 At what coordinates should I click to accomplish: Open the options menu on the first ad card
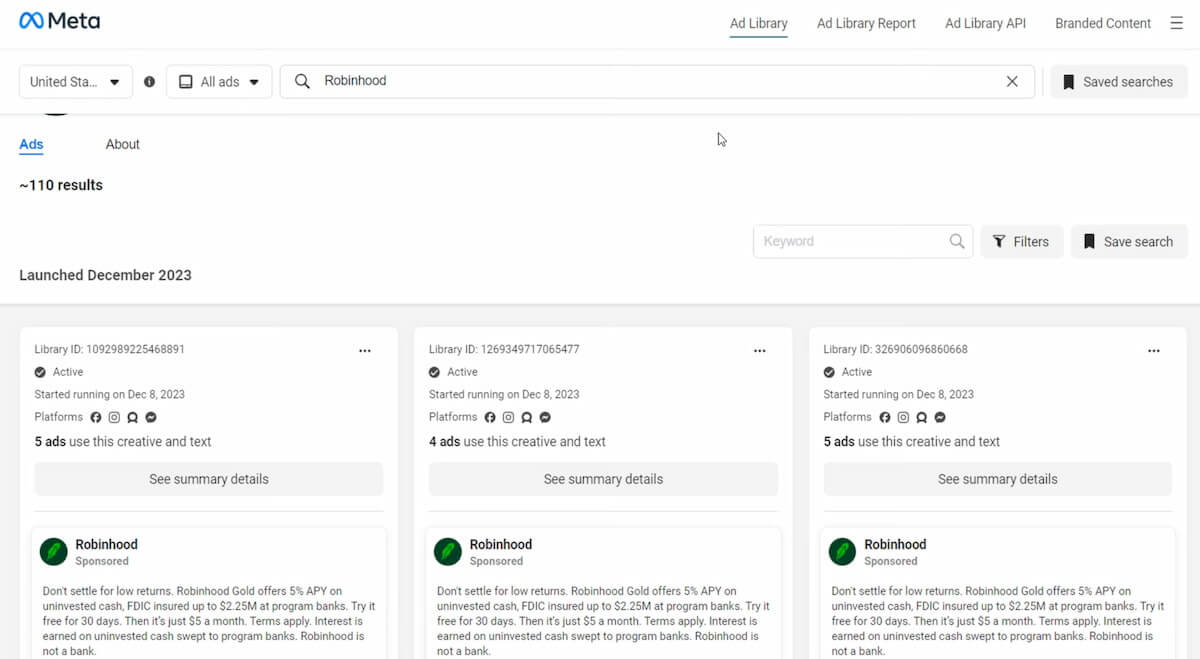(x=365, y=350)
